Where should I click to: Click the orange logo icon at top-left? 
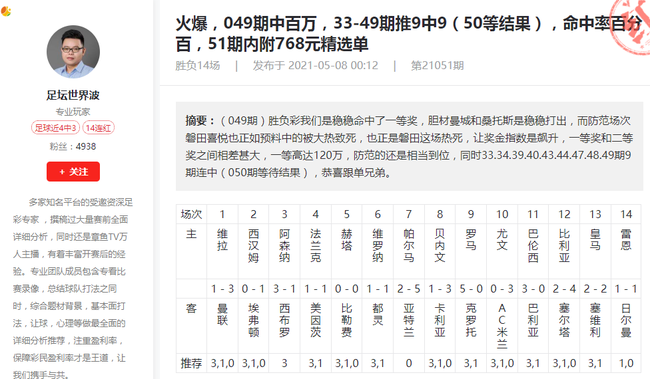[x=6, y=12]
